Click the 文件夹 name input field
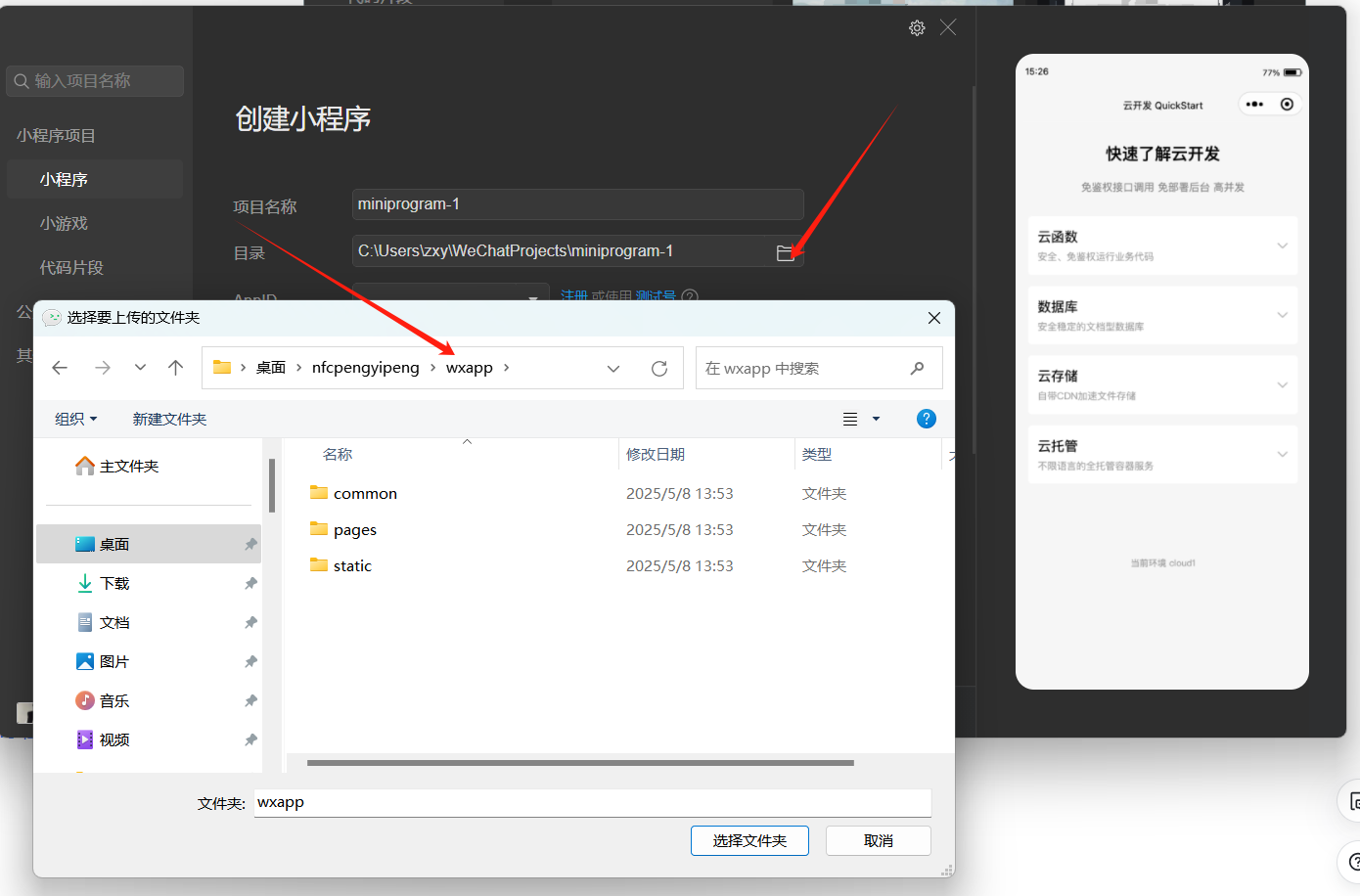Viewport: 1360px width, 896px height. tap(592, 802)
